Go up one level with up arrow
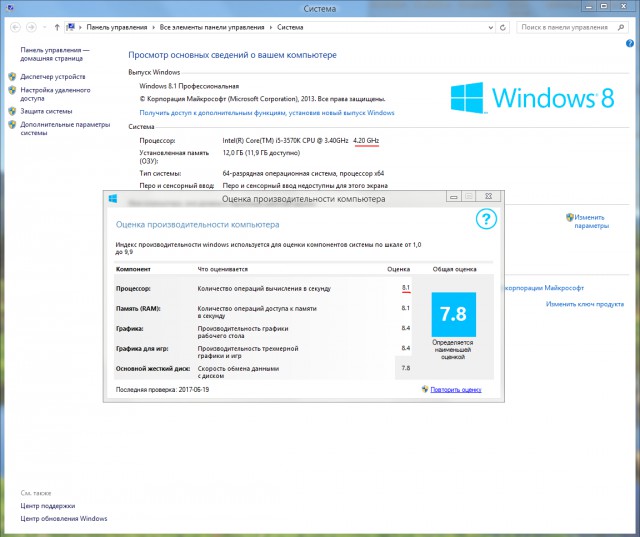This screenshot has width=640, height=537. 57,27
